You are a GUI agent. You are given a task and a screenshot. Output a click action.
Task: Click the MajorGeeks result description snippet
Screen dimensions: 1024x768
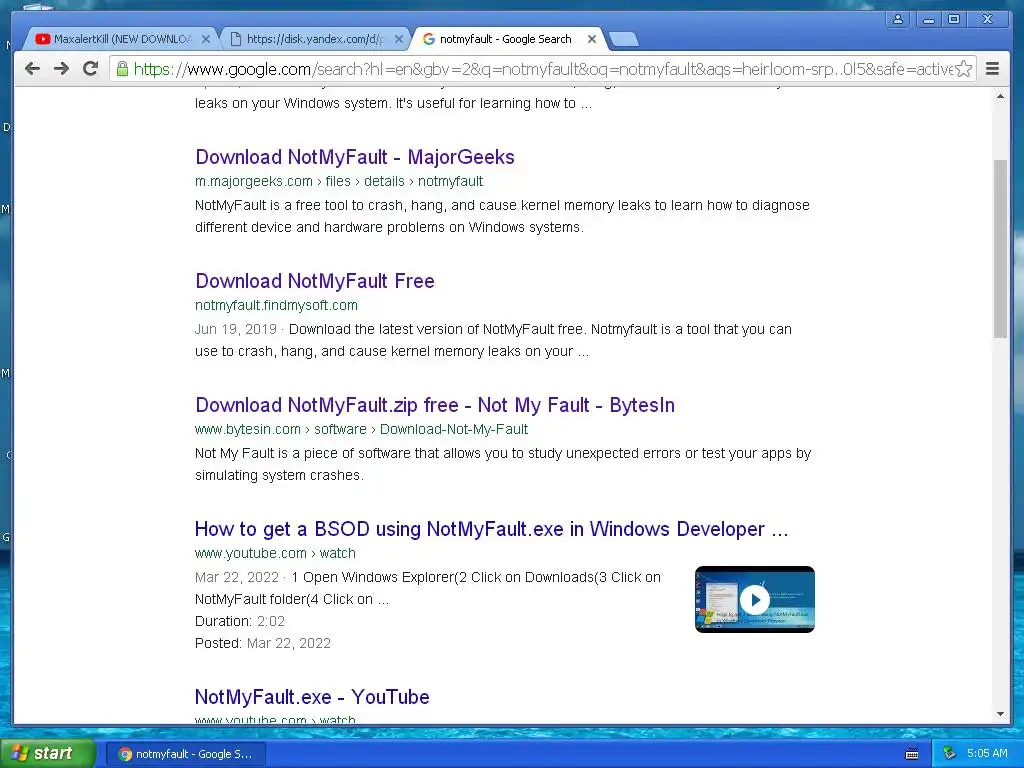coord(502,216)
